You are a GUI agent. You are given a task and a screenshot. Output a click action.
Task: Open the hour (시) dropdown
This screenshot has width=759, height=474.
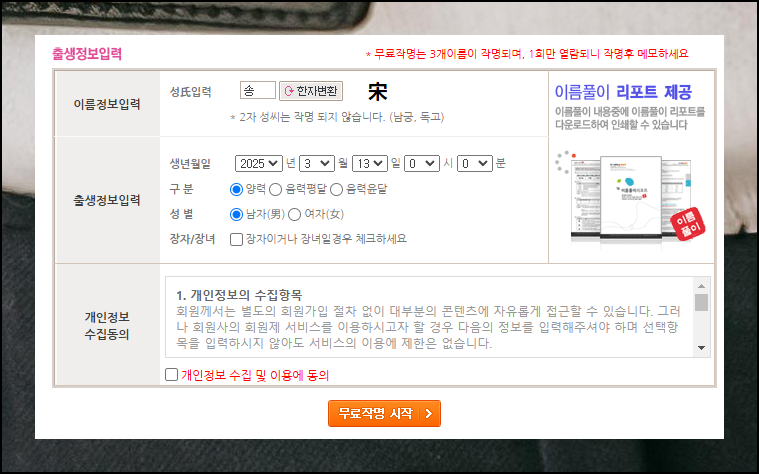point(422,163)
